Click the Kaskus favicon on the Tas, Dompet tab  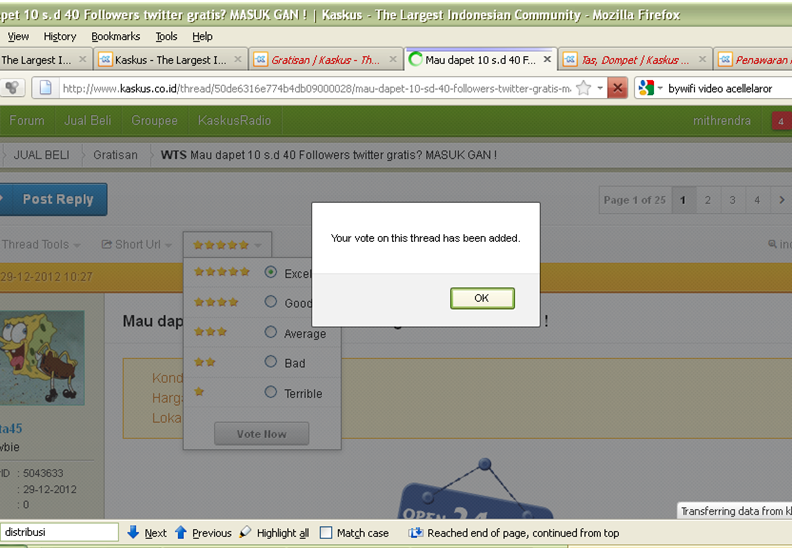tap(570, 60)
